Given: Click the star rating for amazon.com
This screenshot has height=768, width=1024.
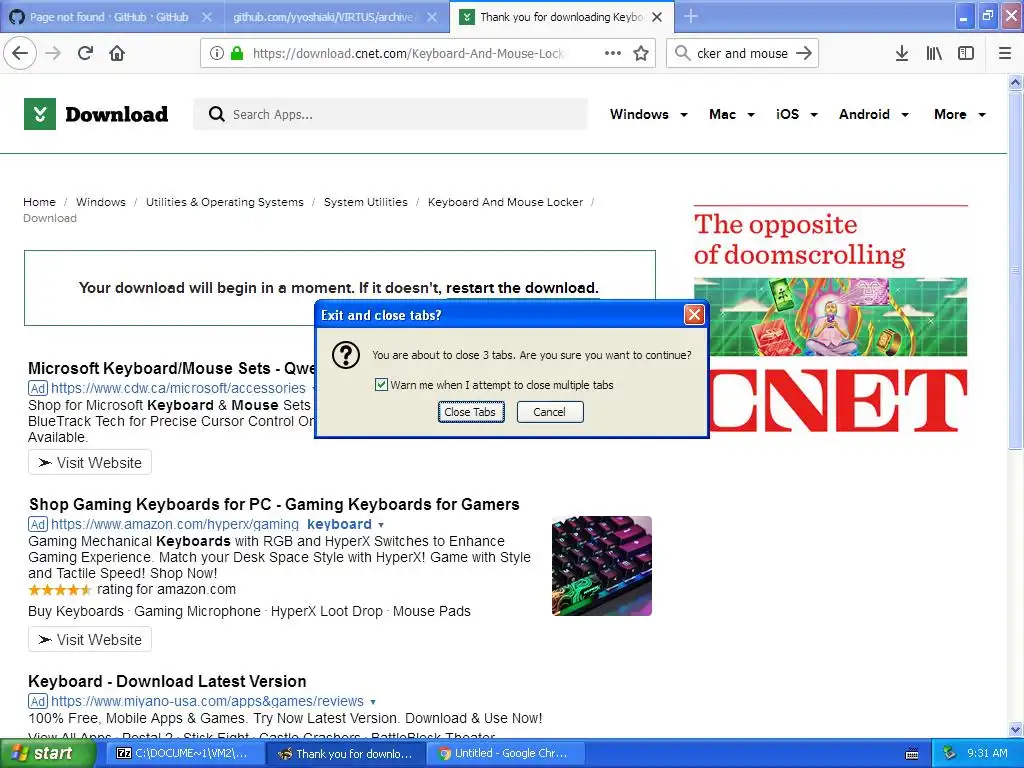Looking at the screenshot, I should tap(59, 590).
